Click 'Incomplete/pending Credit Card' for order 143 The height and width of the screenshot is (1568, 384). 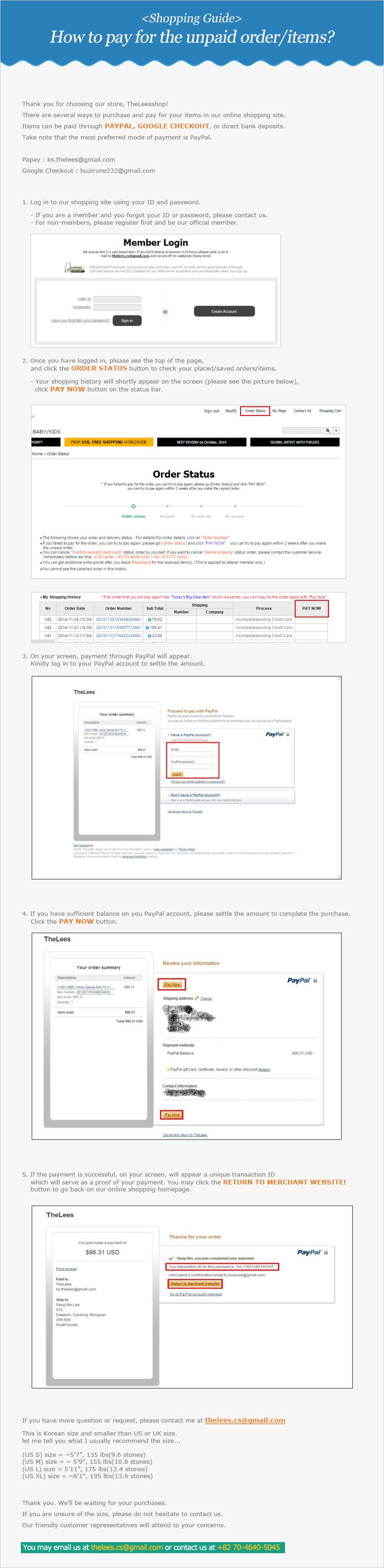[264, 620]
